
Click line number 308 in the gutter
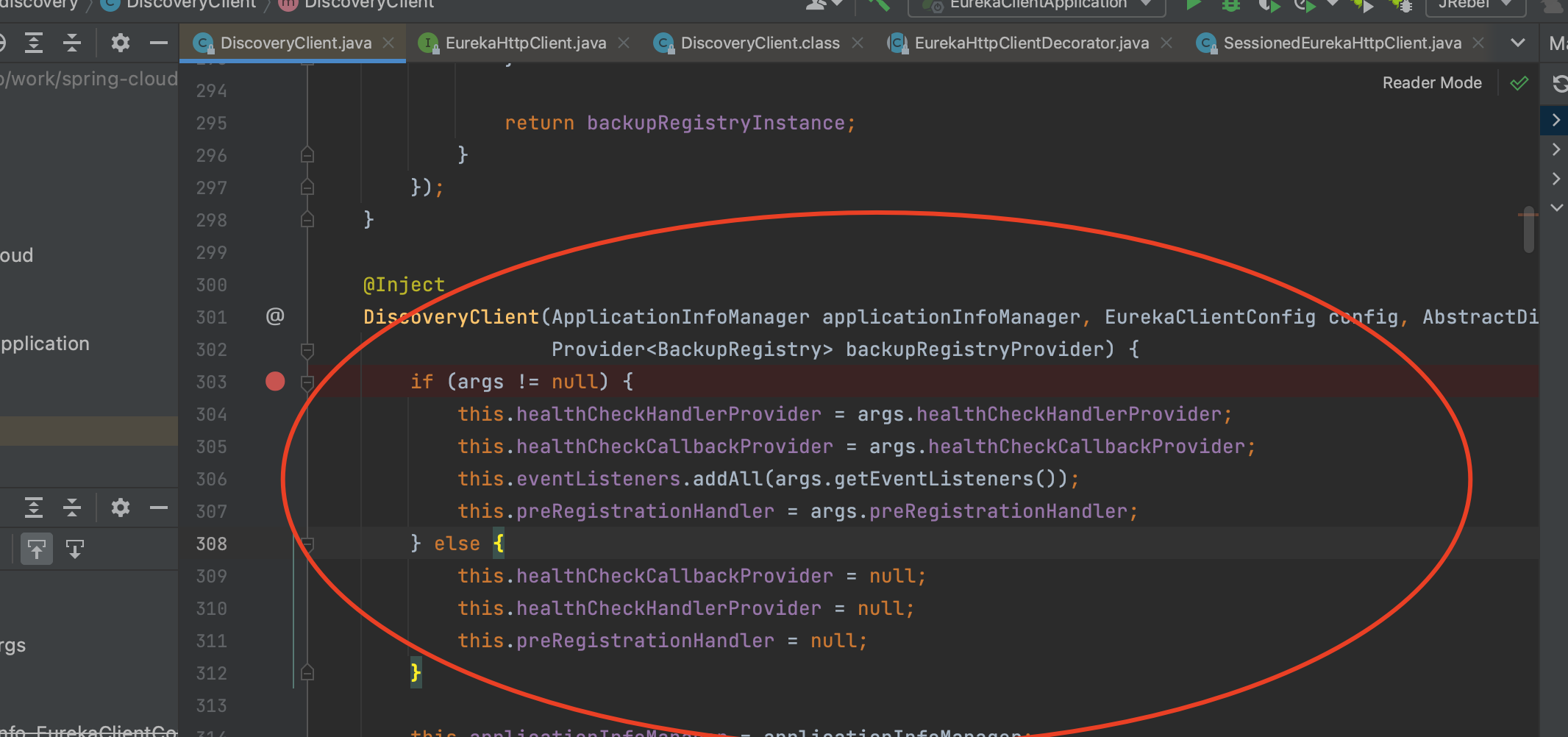point(212,544)
